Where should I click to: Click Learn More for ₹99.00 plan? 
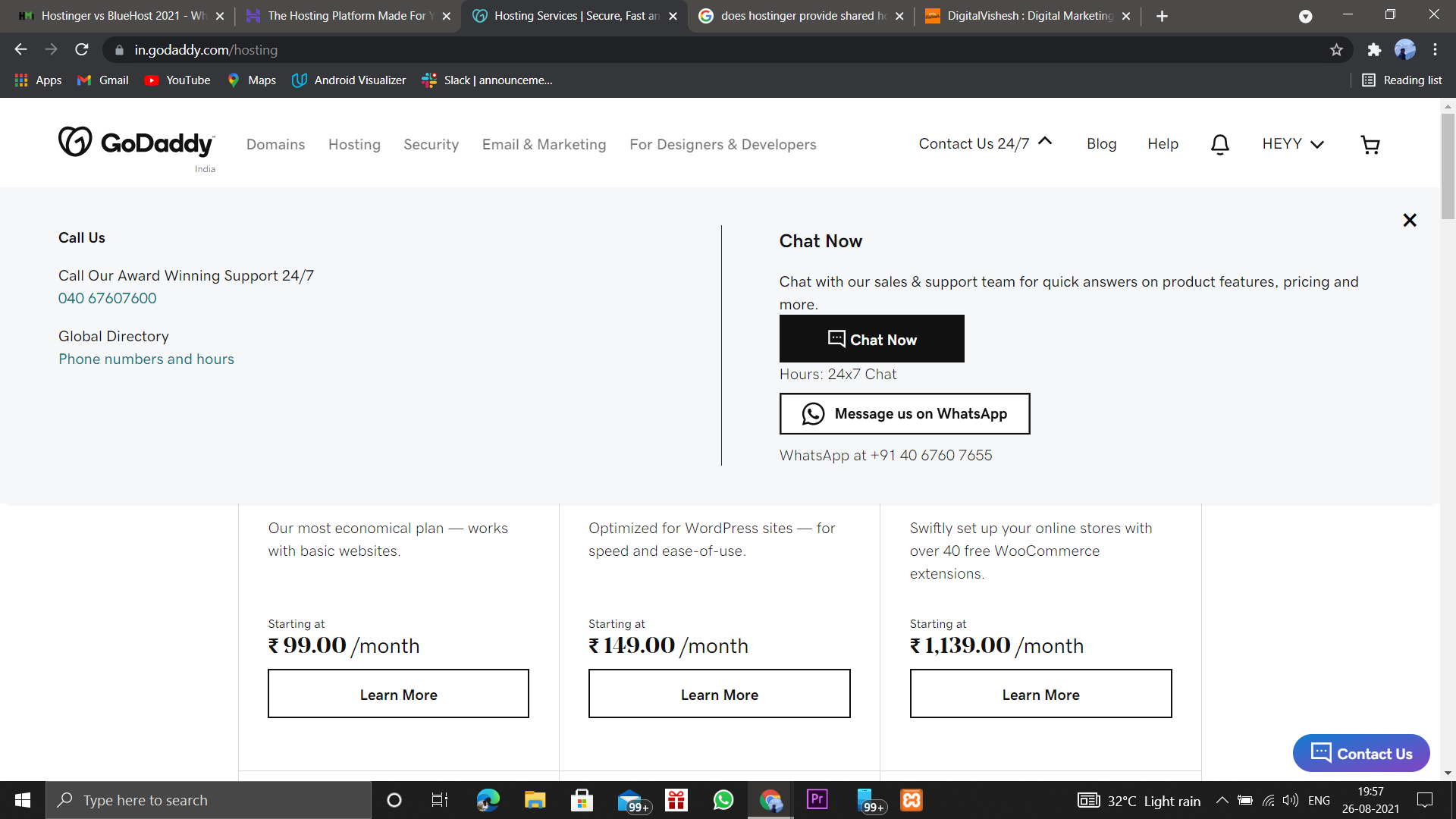pyautogui.click(x=398, y=694)
